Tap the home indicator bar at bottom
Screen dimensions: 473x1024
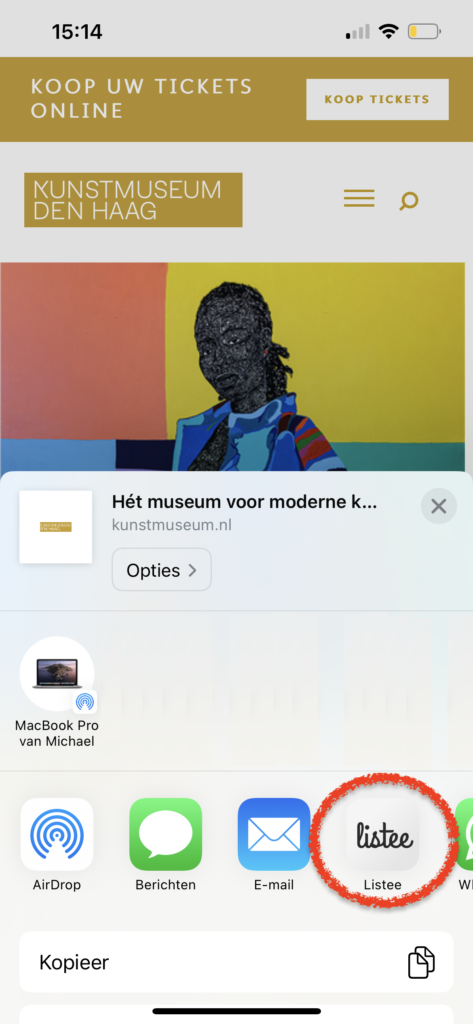(236, 1011)
